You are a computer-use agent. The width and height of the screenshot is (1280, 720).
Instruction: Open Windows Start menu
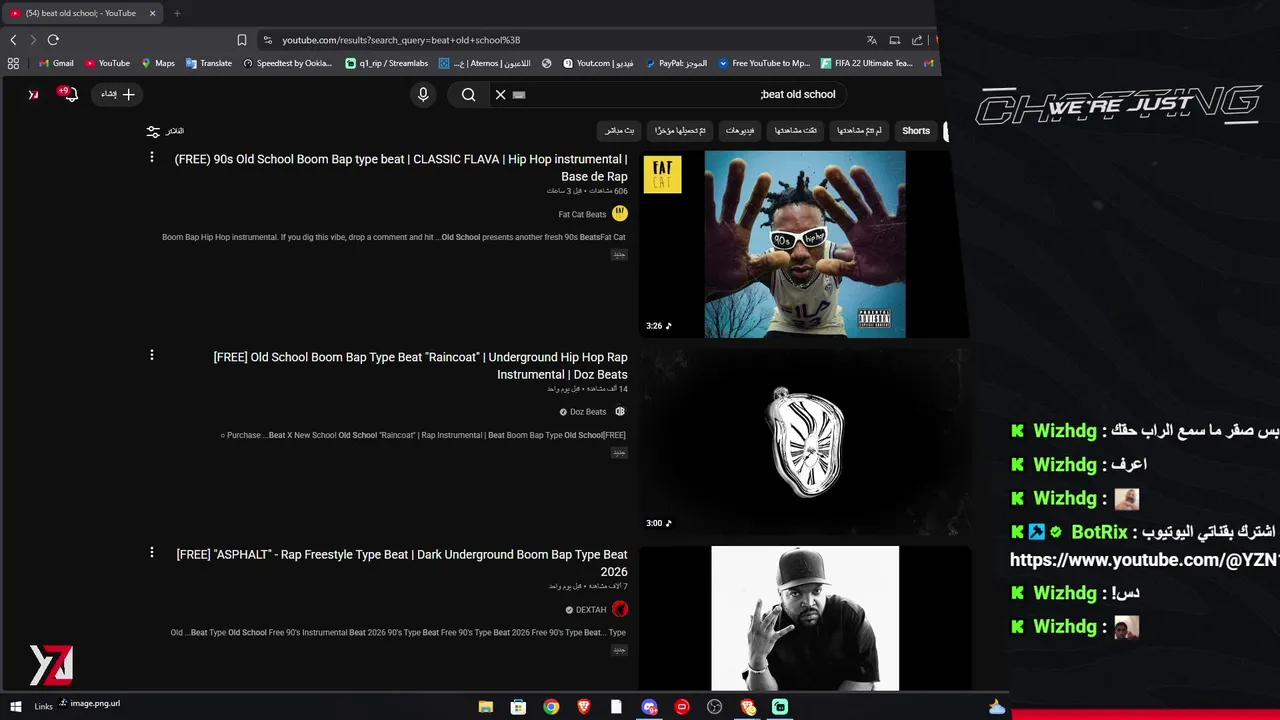coord(15,707)
